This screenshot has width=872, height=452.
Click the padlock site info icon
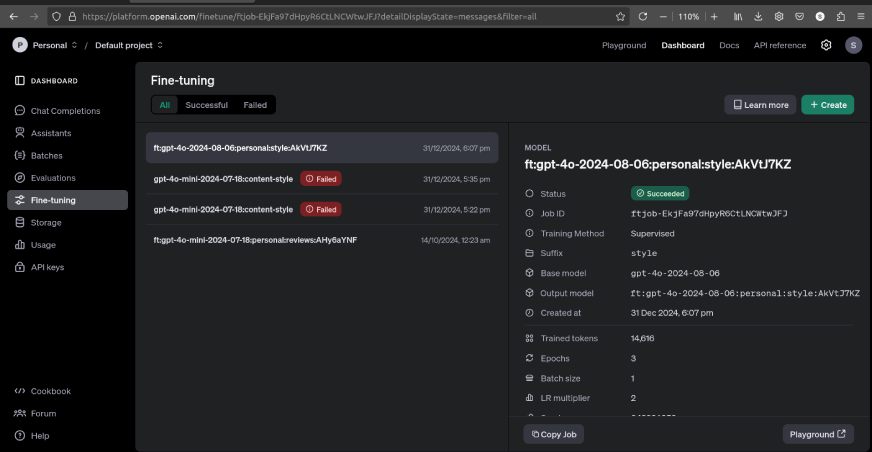tap(72, 17)
